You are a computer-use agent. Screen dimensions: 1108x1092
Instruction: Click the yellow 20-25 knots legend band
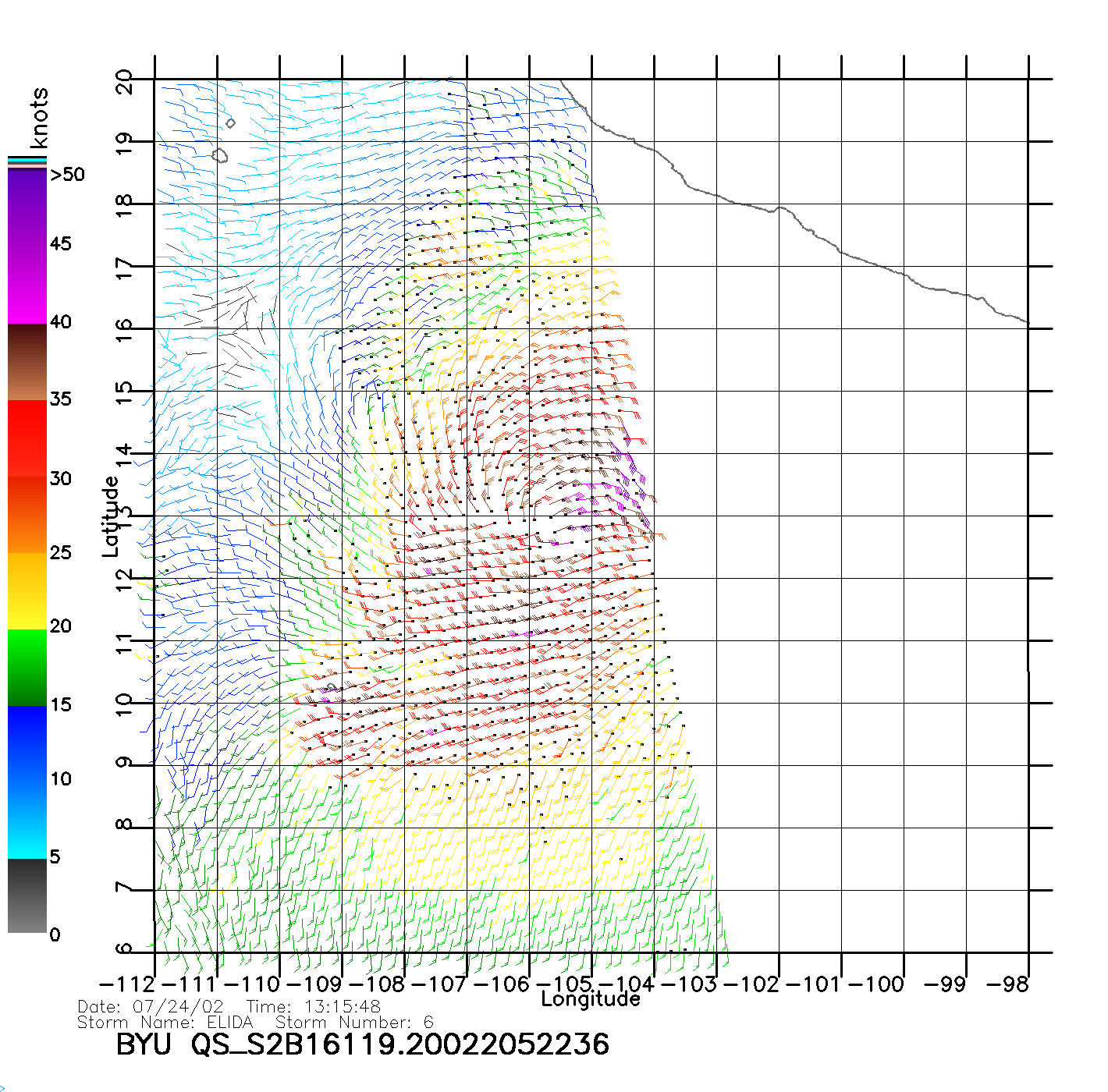(x=27, y=590)
